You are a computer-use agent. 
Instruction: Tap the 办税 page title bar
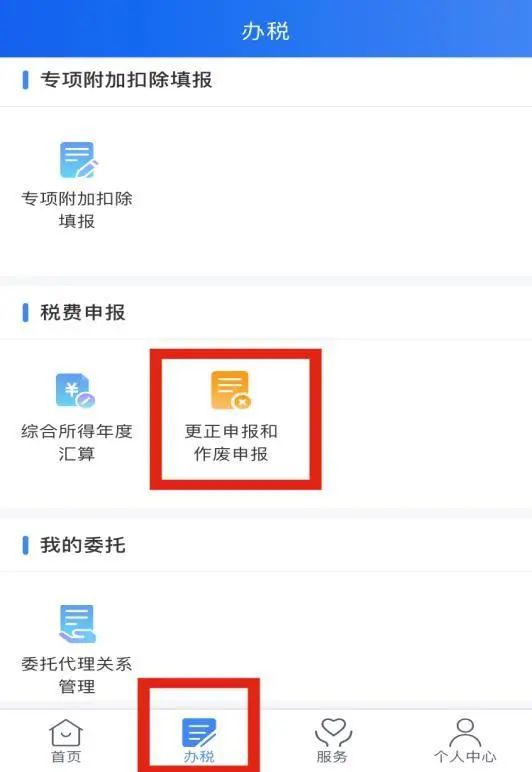coord(266,29)
